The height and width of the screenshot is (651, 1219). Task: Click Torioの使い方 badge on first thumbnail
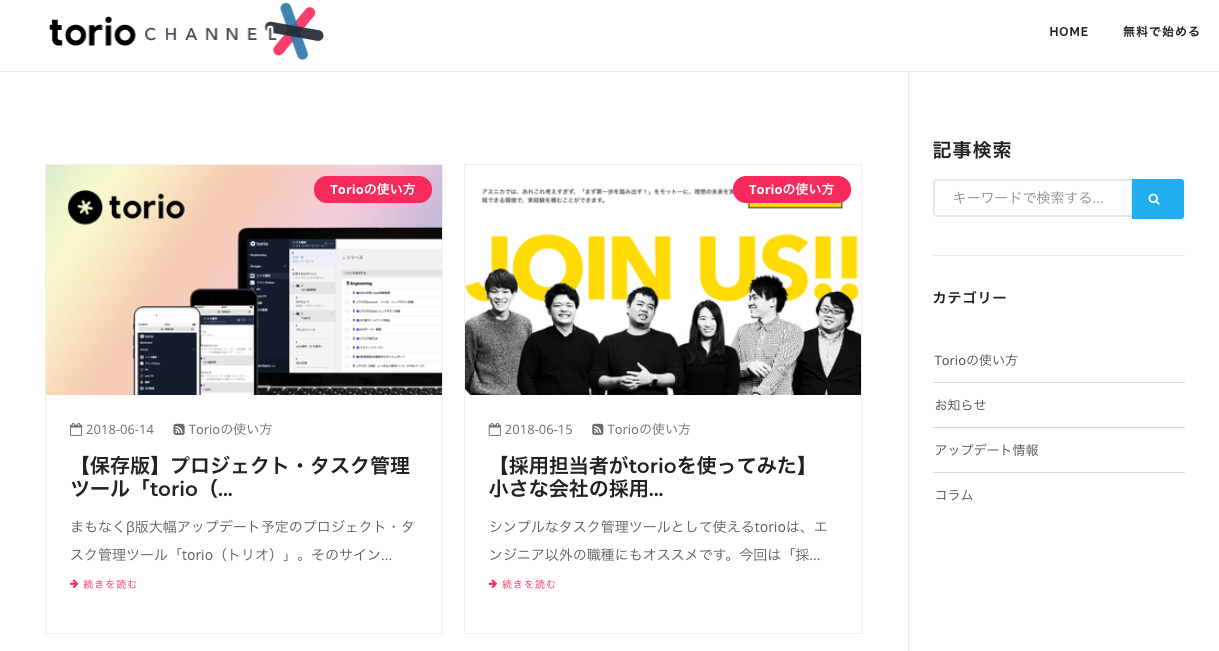coord(373,189)
